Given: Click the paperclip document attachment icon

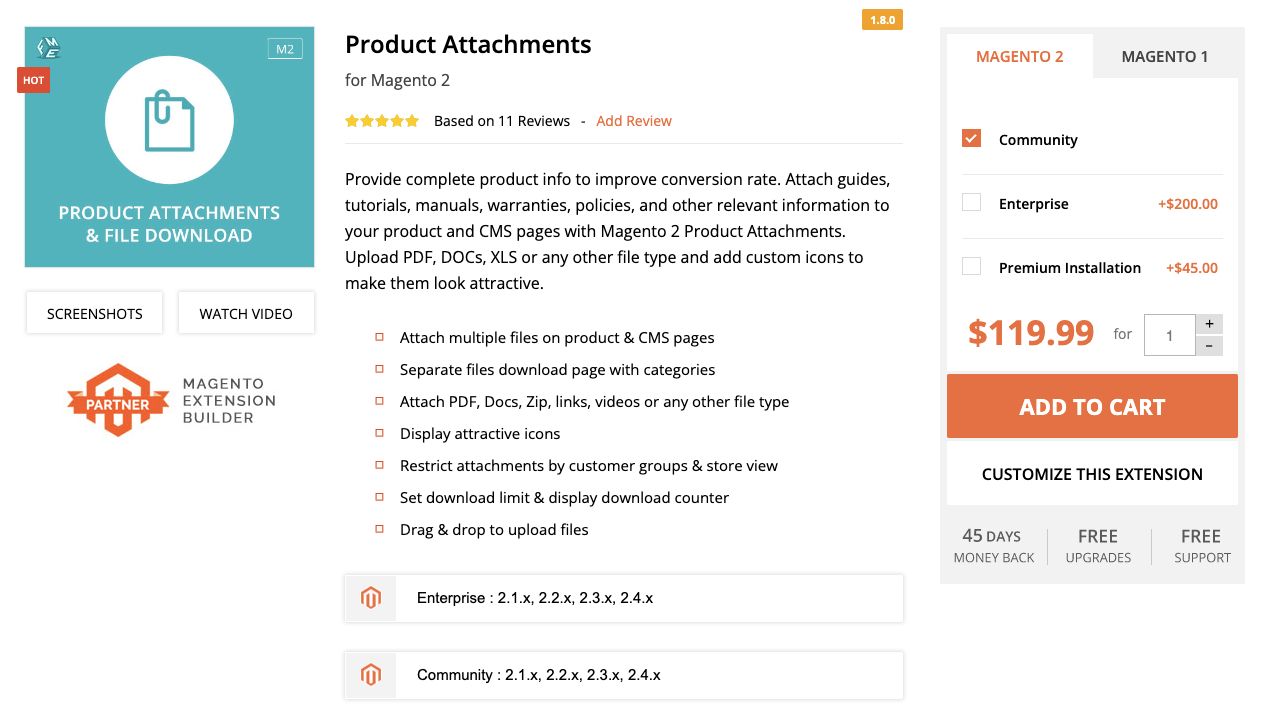Looking at the screenshot, I should tap(169, 121).
